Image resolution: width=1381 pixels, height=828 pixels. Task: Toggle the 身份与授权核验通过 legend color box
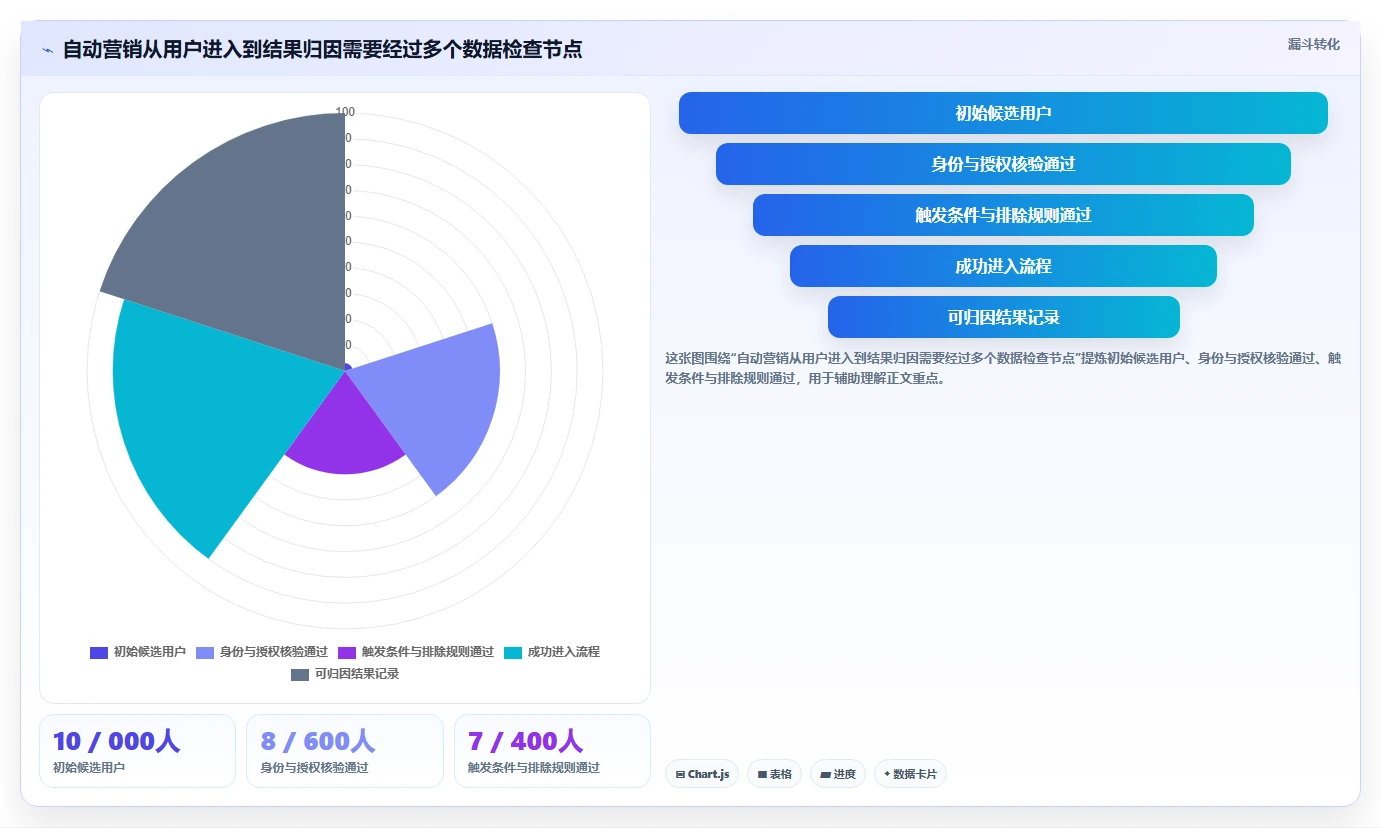pyautogui.click(x=205, y=652)
